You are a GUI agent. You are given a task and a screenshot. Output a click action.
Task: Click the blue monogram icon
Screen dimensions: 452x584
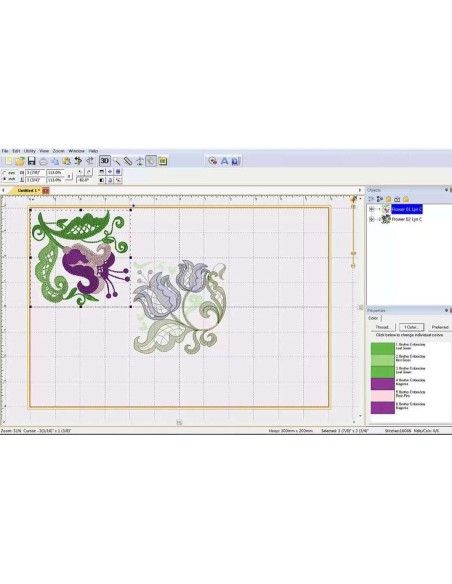tap(236, 161)
